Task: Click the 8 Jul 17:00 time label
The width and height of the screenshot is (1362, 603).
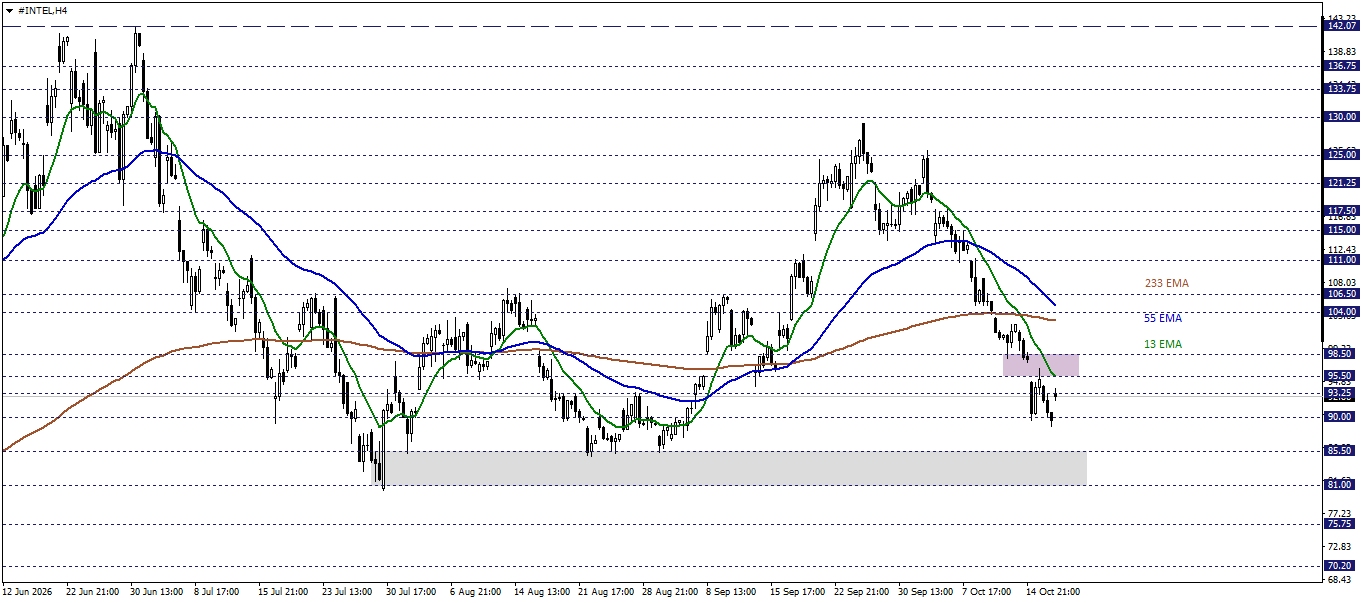Action: (x=219, y=592)
